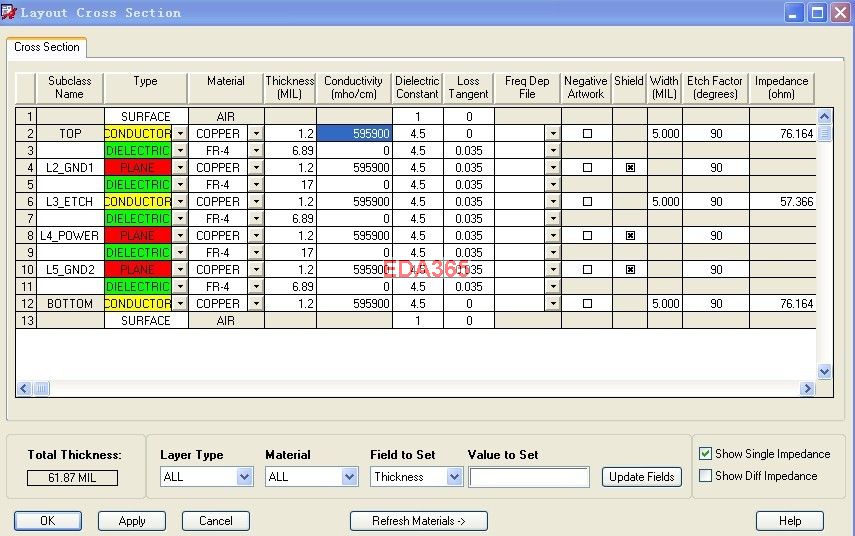855x536 pixels.
Task: Toggle Negative Artwork checkbox for TOP layer
Action: click(x=587, y=134)
